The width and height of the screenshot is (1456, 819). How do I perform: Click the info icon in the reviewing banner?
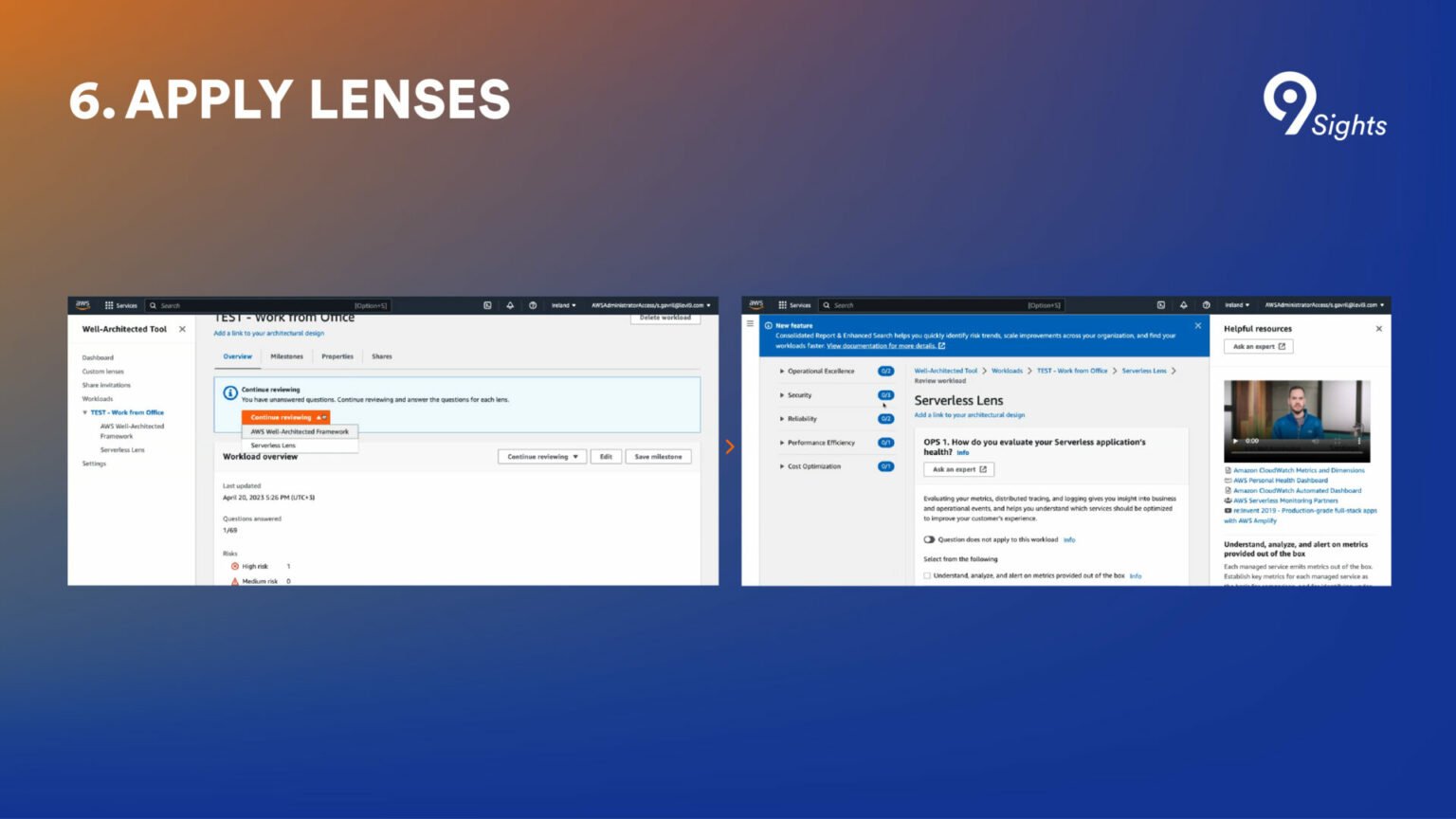tap(229, 391)
